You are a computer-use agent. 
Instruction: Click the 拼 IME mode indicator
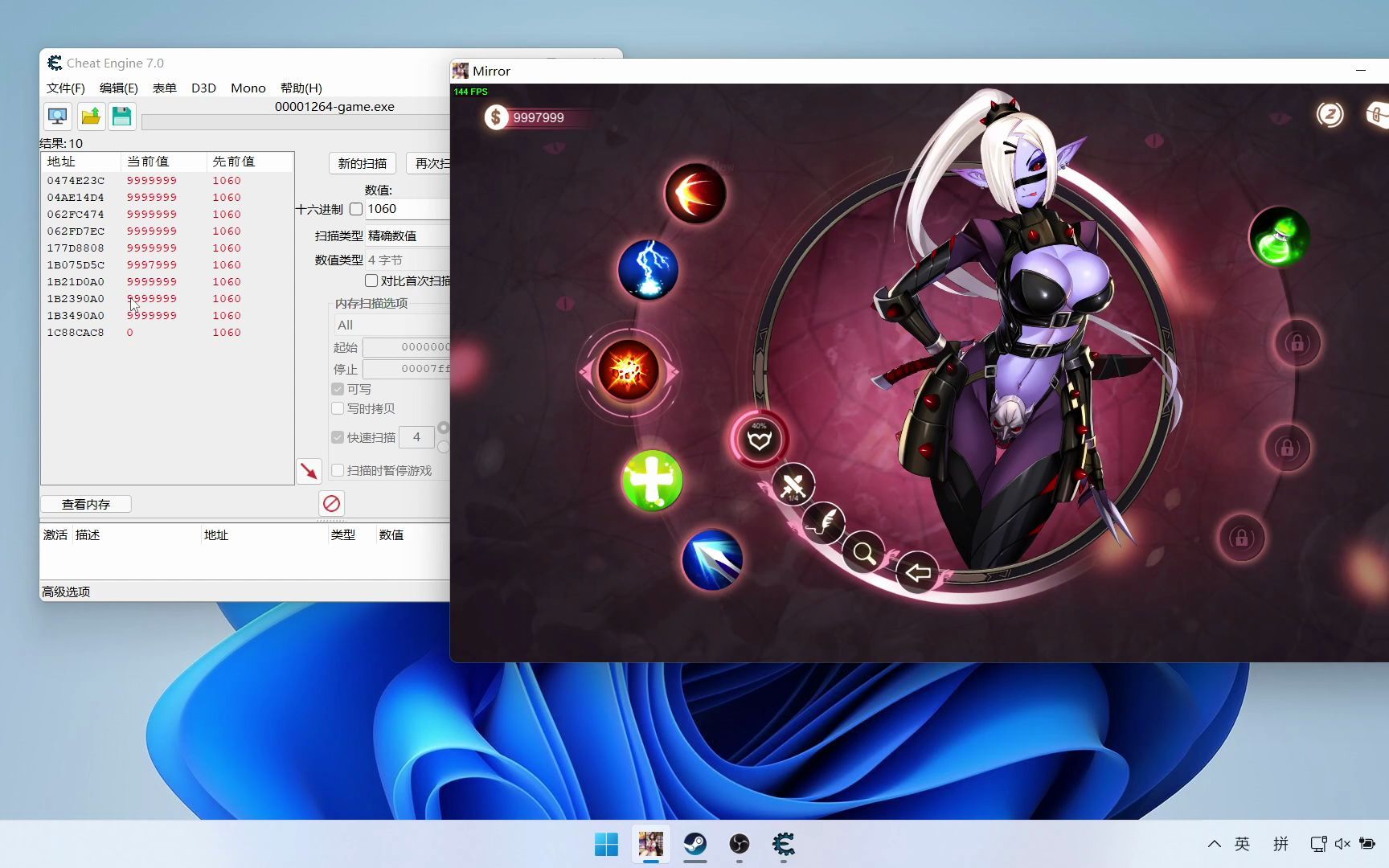(1280, 844)
